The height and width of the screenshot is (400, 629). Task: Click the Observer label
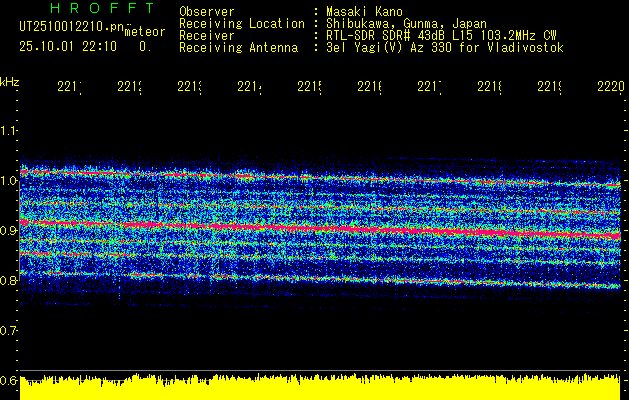coord(207,11)
